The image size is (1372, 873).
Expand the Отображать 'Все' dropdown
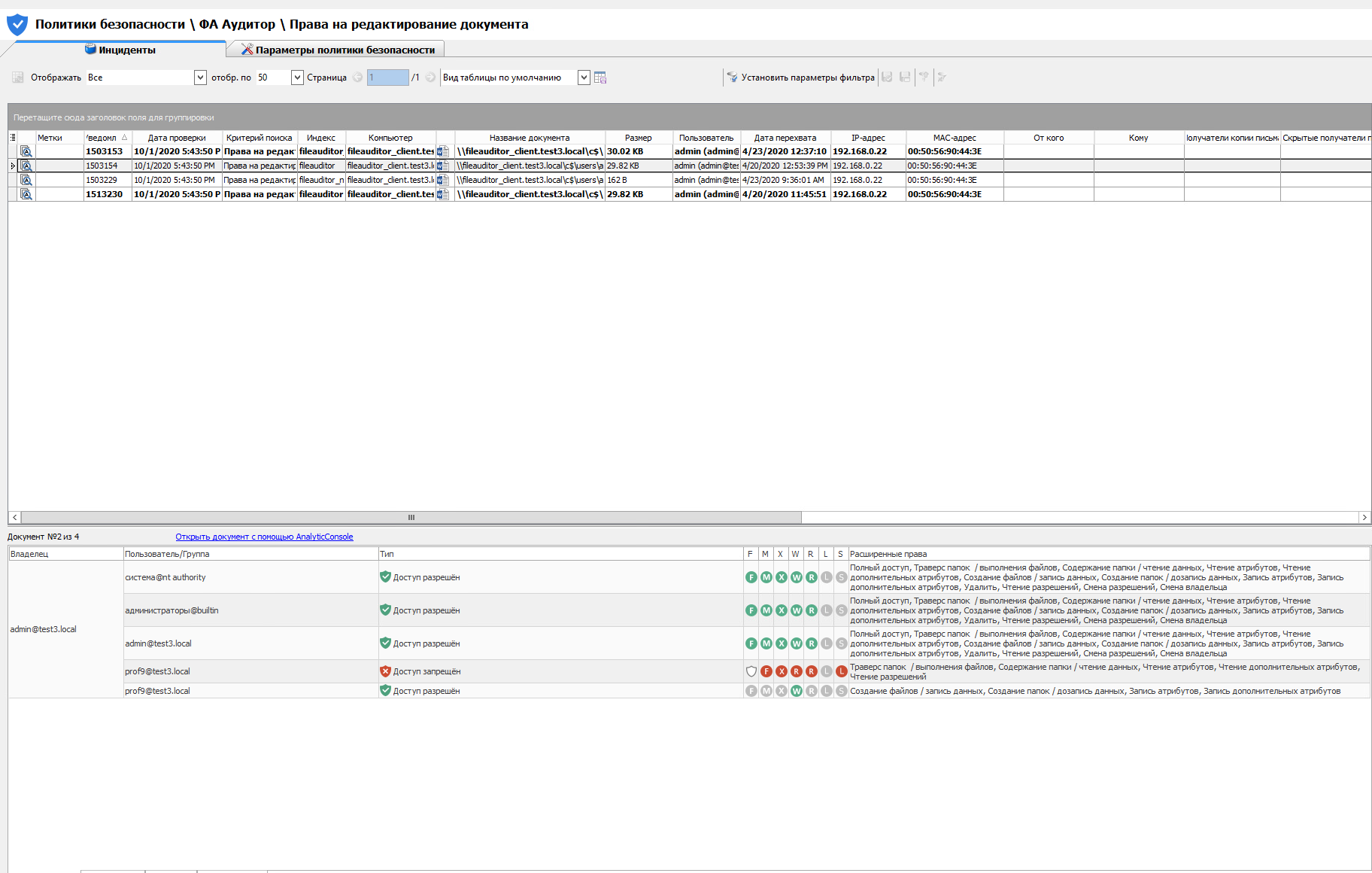[200, 78]
